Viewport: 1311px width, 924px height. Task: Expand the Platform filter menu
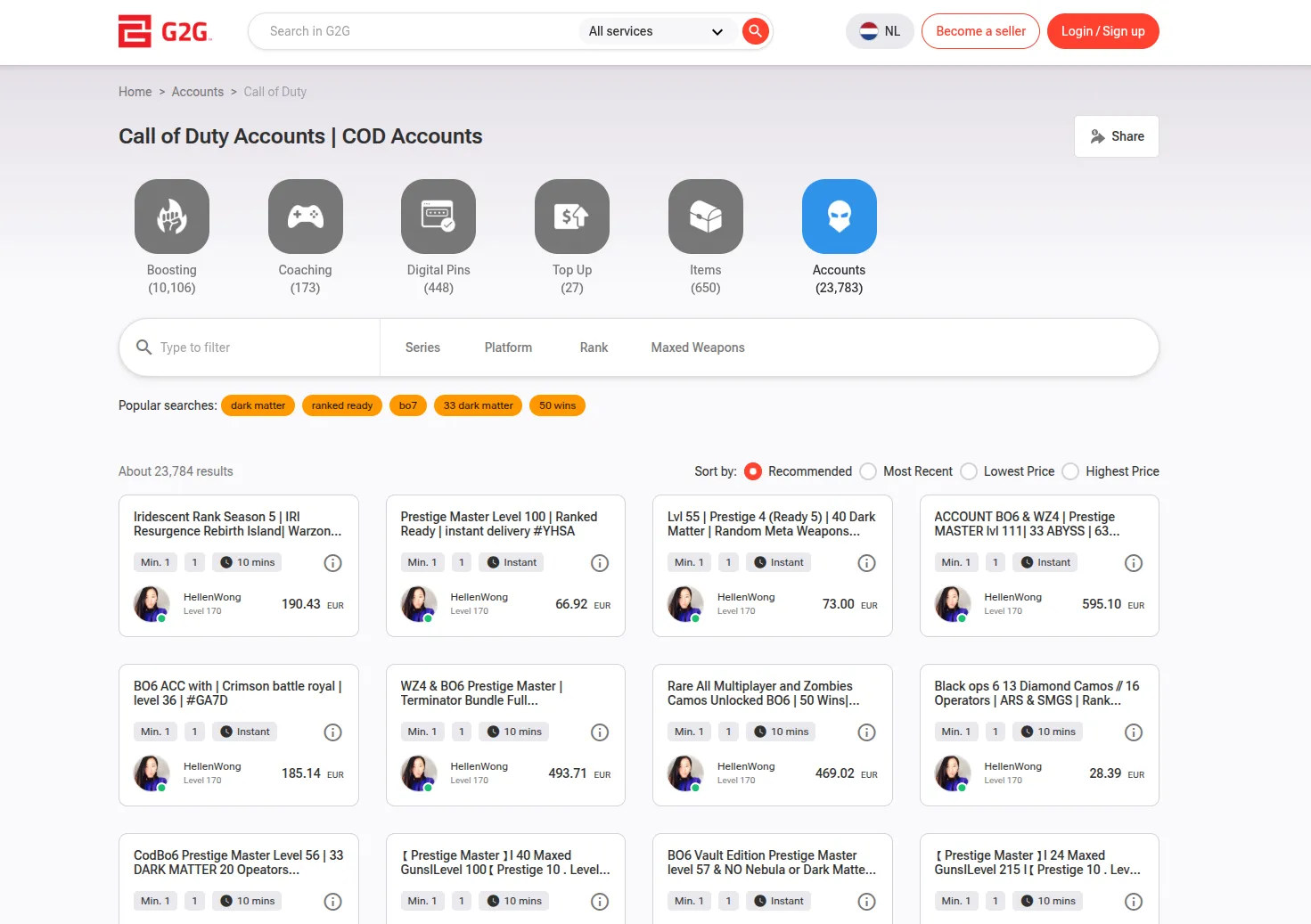508,348
